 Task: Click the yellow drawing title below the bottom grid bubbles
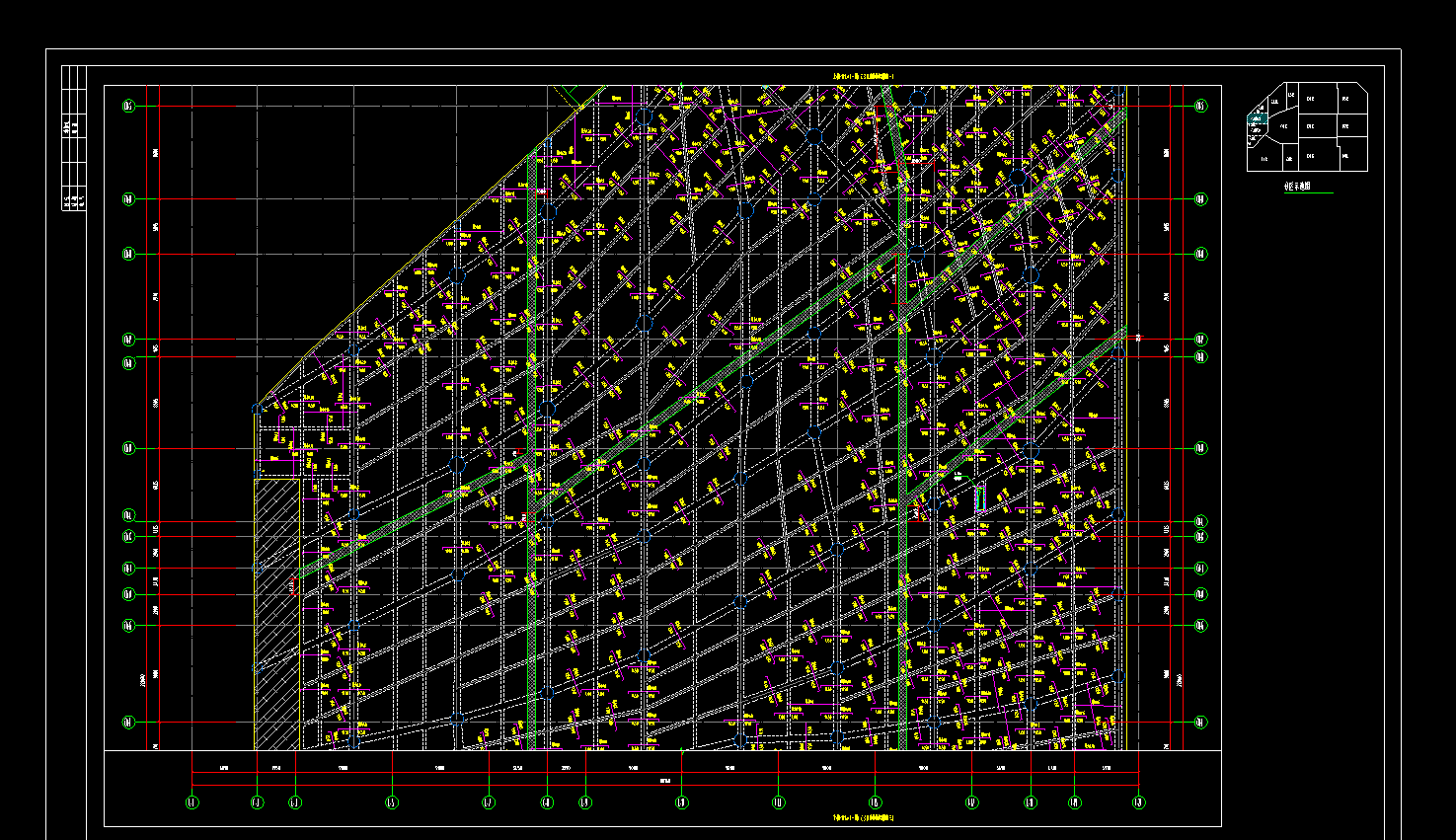coord(863,818)
